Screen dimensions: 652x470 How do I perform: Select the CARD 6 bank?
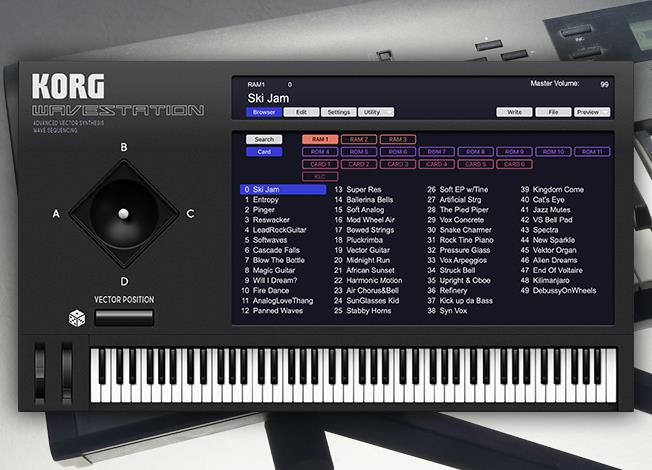[514, 164]
